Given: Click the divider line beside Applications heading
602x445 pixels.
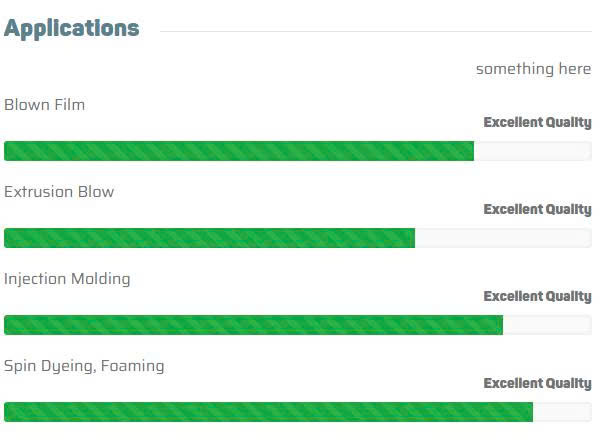Looking at the screenshot, I should tap(375, 31).
